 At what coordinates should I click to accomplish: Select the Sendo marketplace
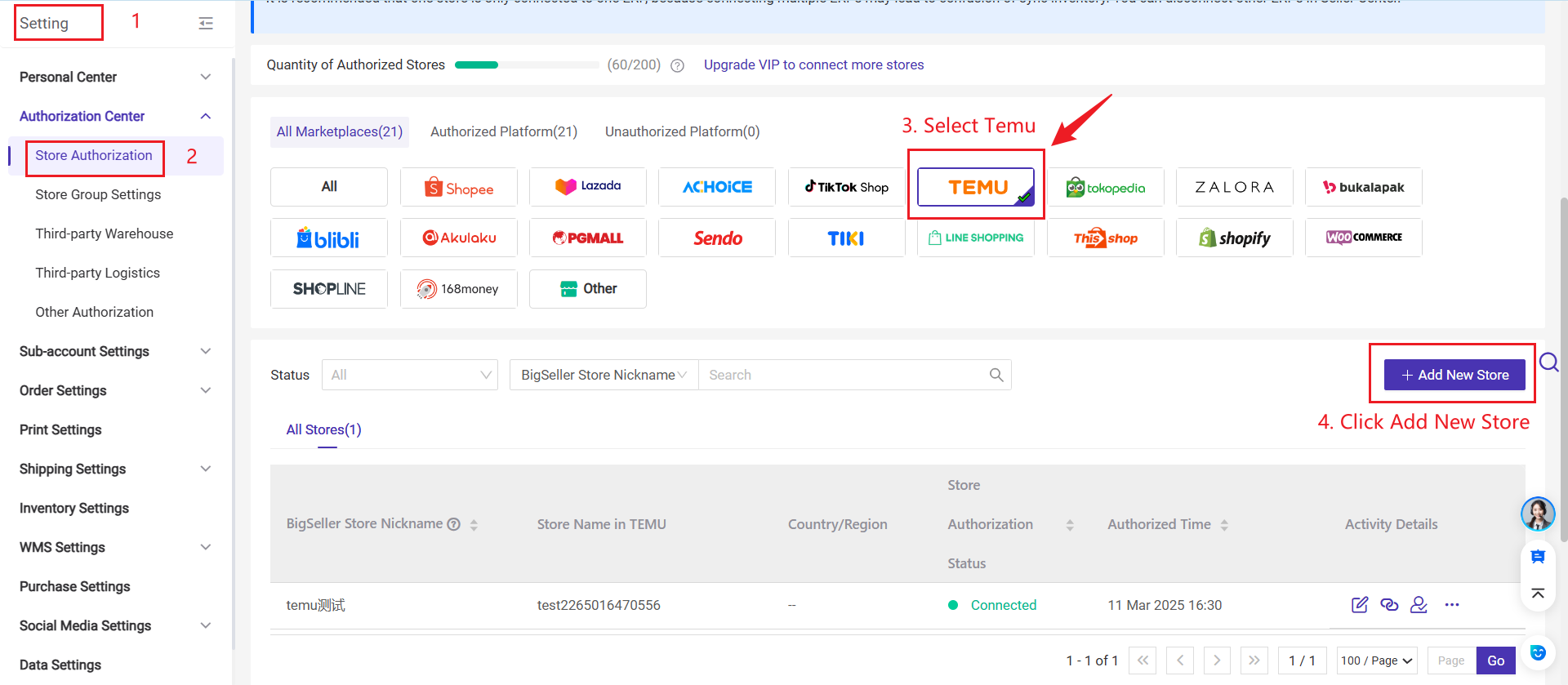717,238
